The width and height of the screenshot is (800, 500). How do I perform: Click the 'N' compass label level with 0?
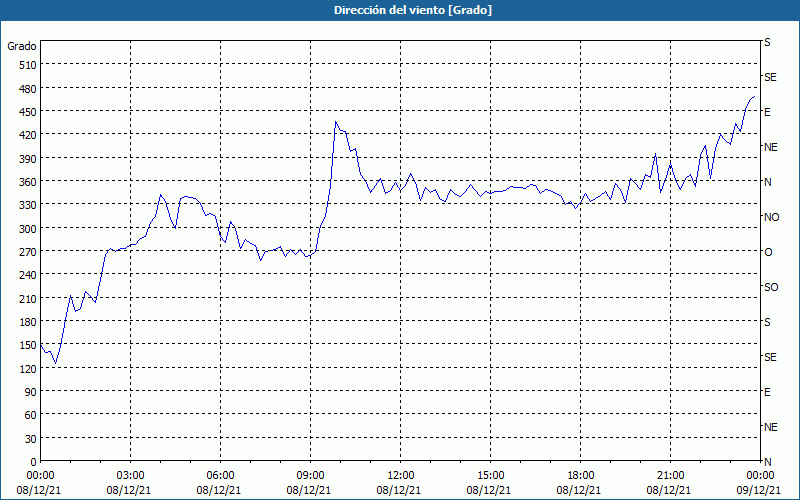tap(767, 462)
